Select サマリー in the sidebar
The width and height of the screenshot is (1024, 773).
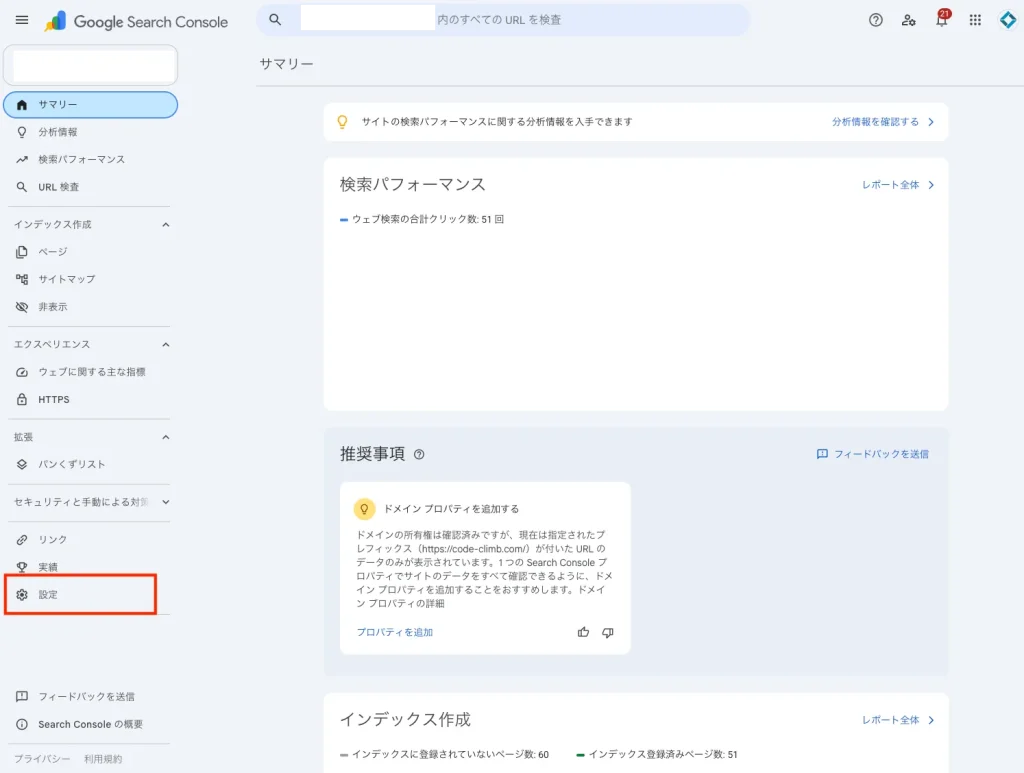pyautogui.click(x=91, y=104)
